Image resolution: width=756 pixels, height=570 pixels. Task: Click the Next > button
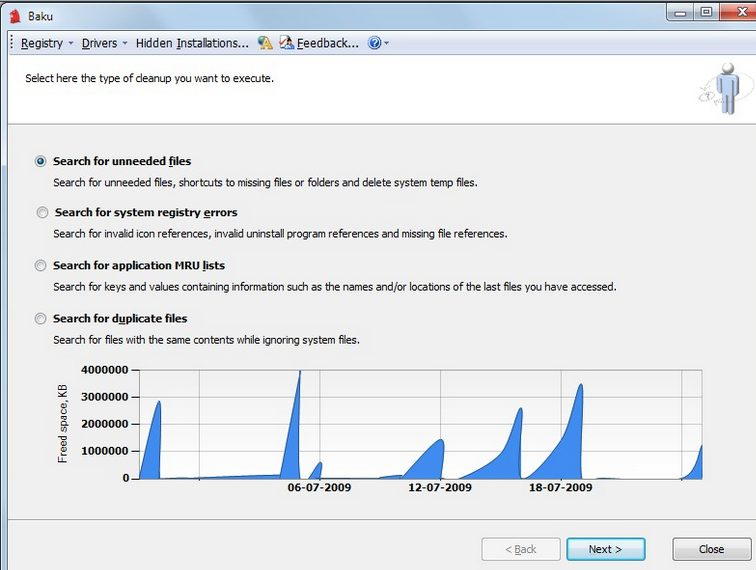point(606,549)
